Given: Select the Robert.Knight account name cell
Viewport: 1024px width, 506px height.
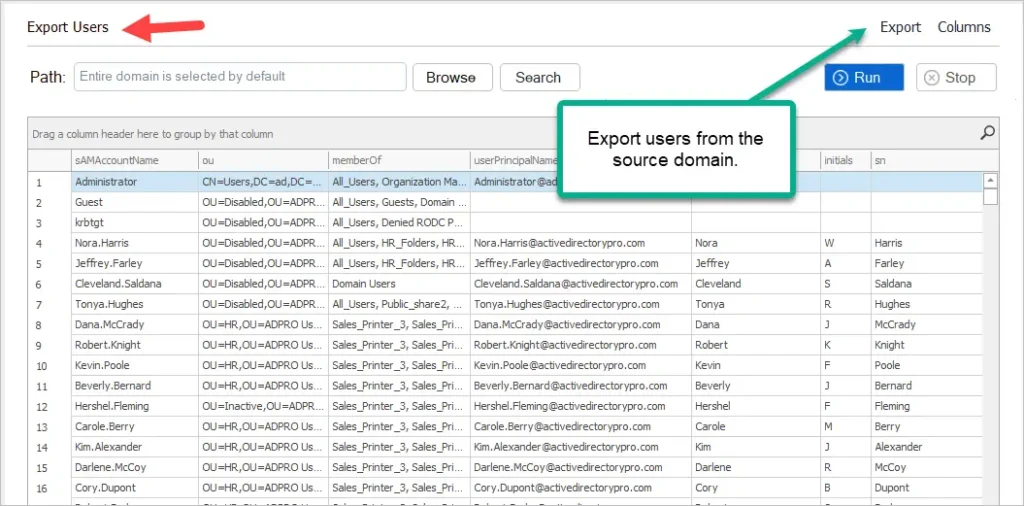Looking at the screenshot, I should 135,345.
